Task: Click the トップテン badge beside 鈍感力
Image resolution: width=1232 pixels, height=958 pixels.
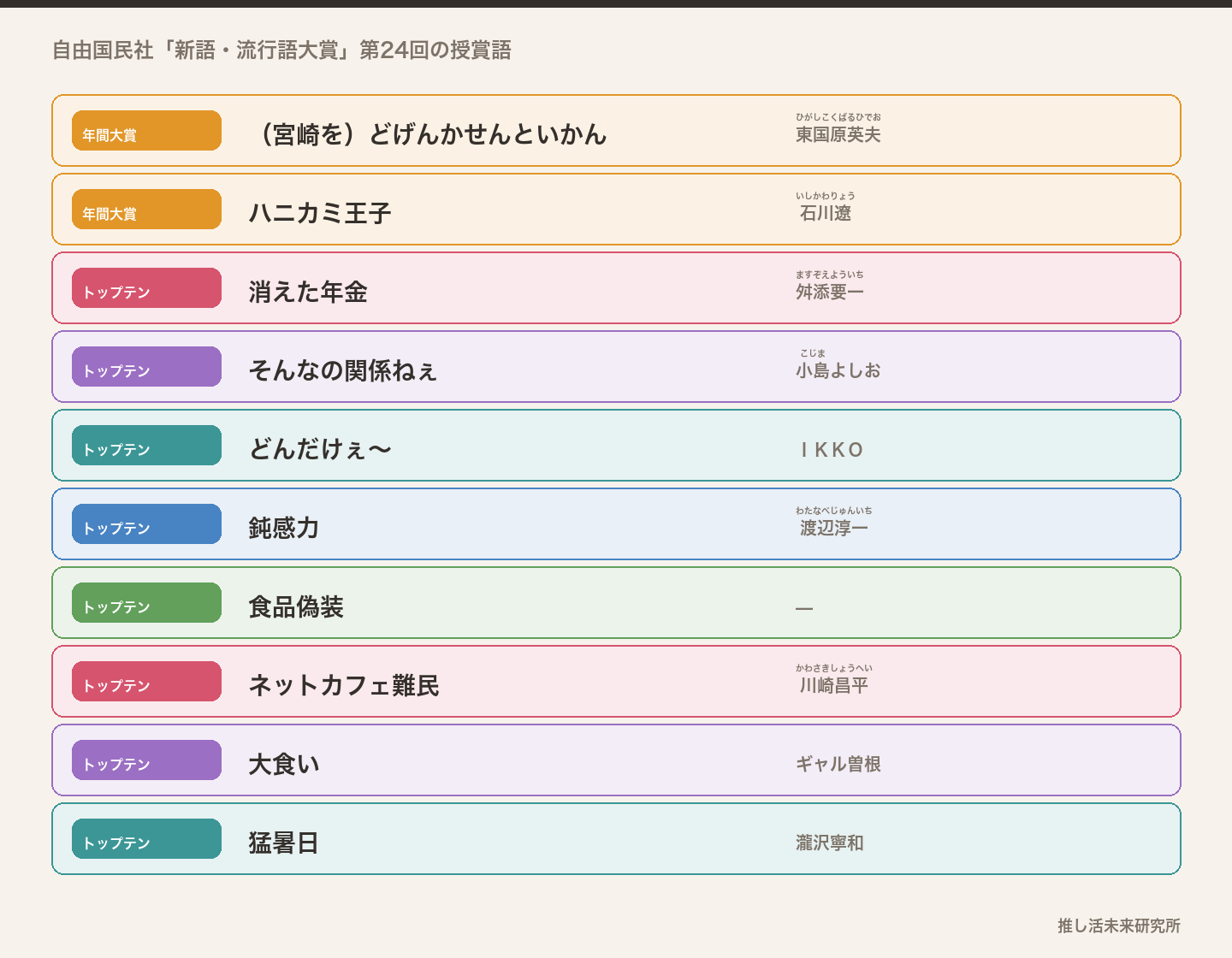Action: 146,524
